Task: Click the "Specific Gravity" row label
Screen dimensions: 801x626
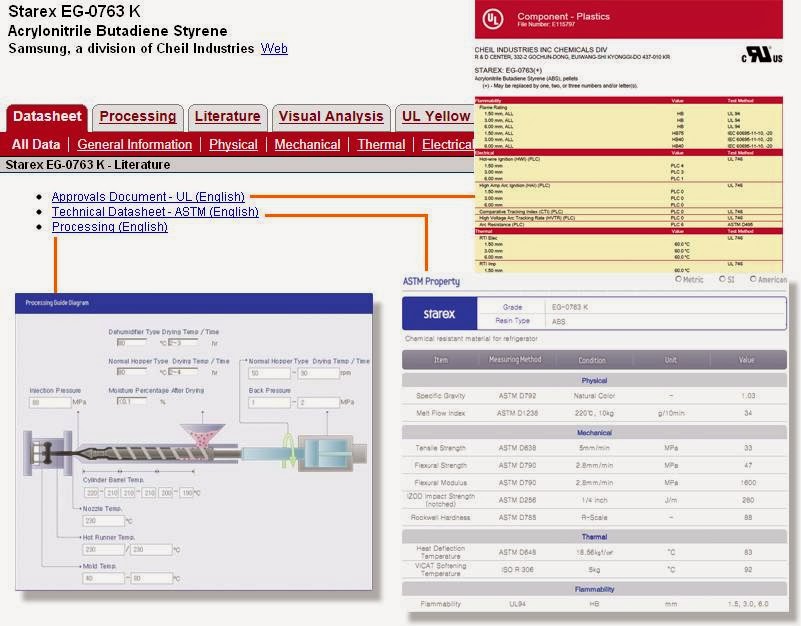Action: (440, 396)
